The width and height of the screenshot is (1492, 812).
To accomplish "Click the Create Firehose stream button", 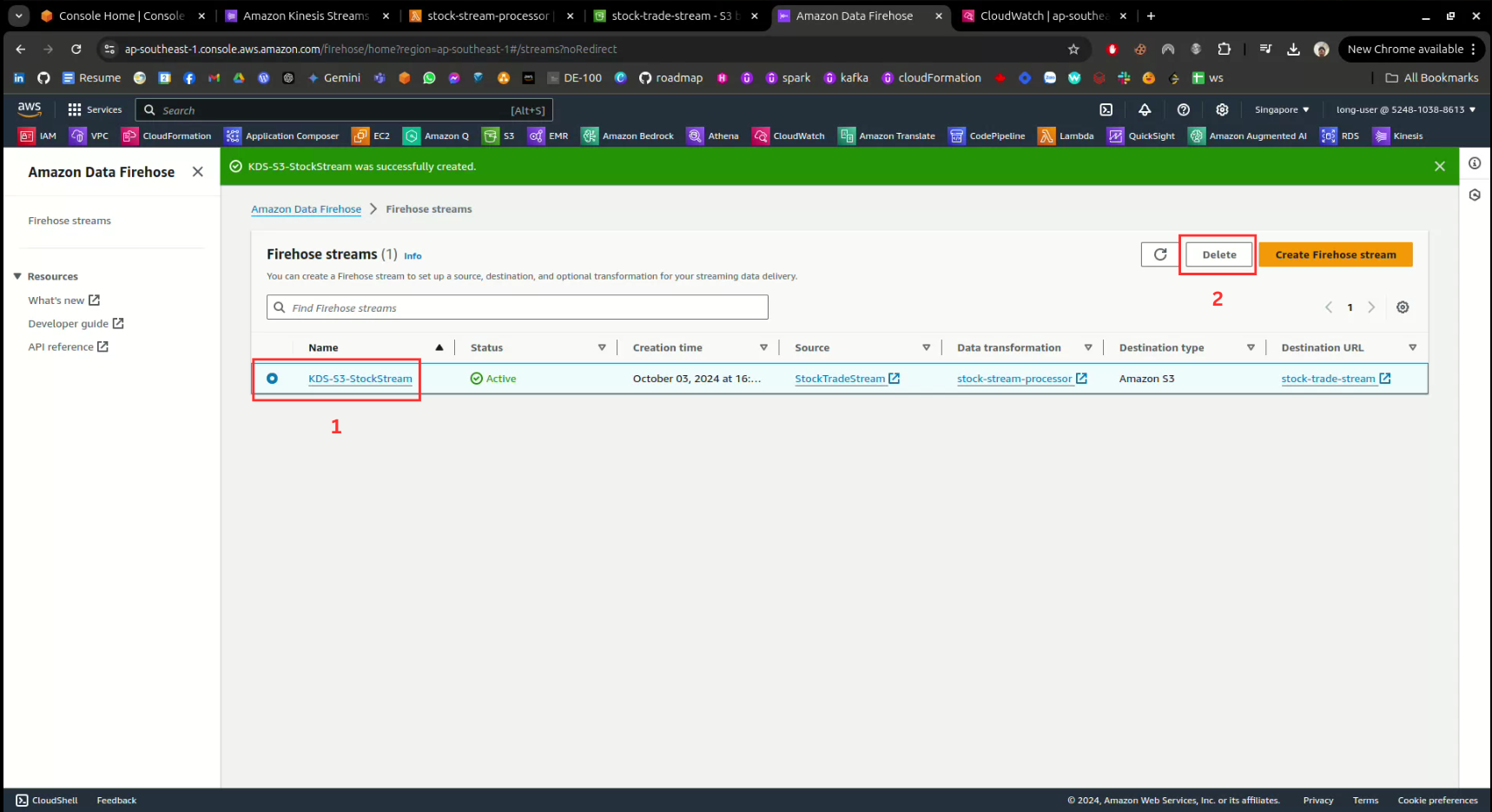I will (1335, 254).
